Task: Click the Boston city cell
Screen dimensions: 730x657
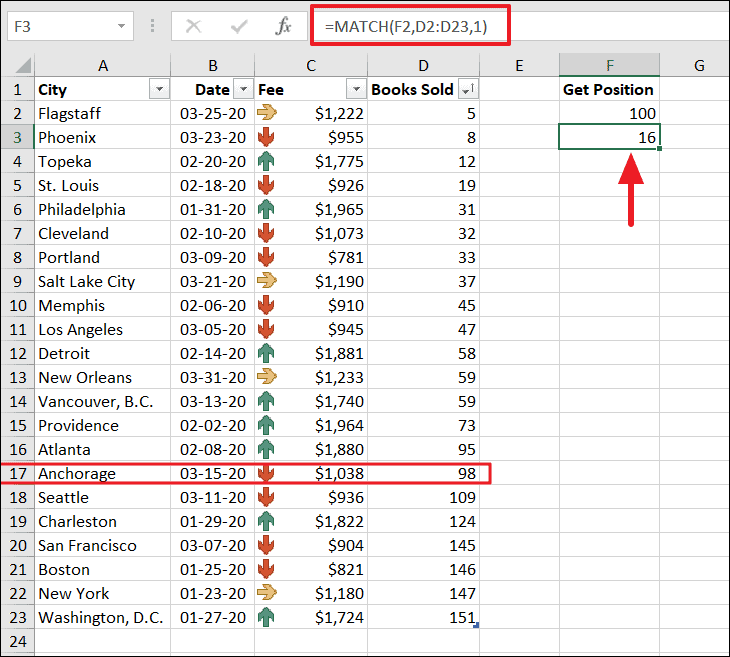Action: click(102, 569)
